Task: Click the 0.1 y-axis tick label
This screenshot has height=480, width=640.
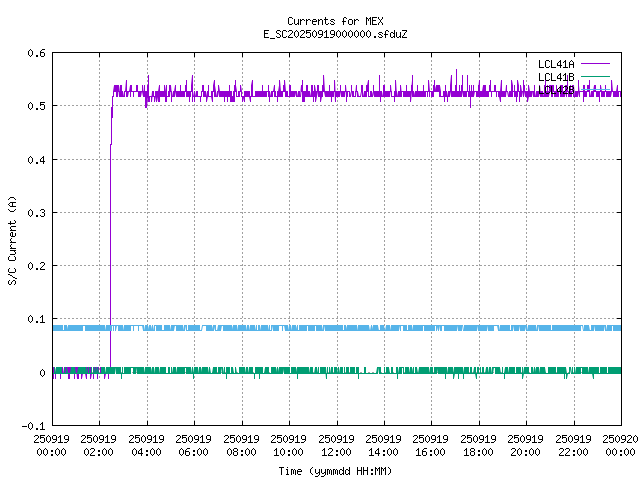Action: (35, 320)
